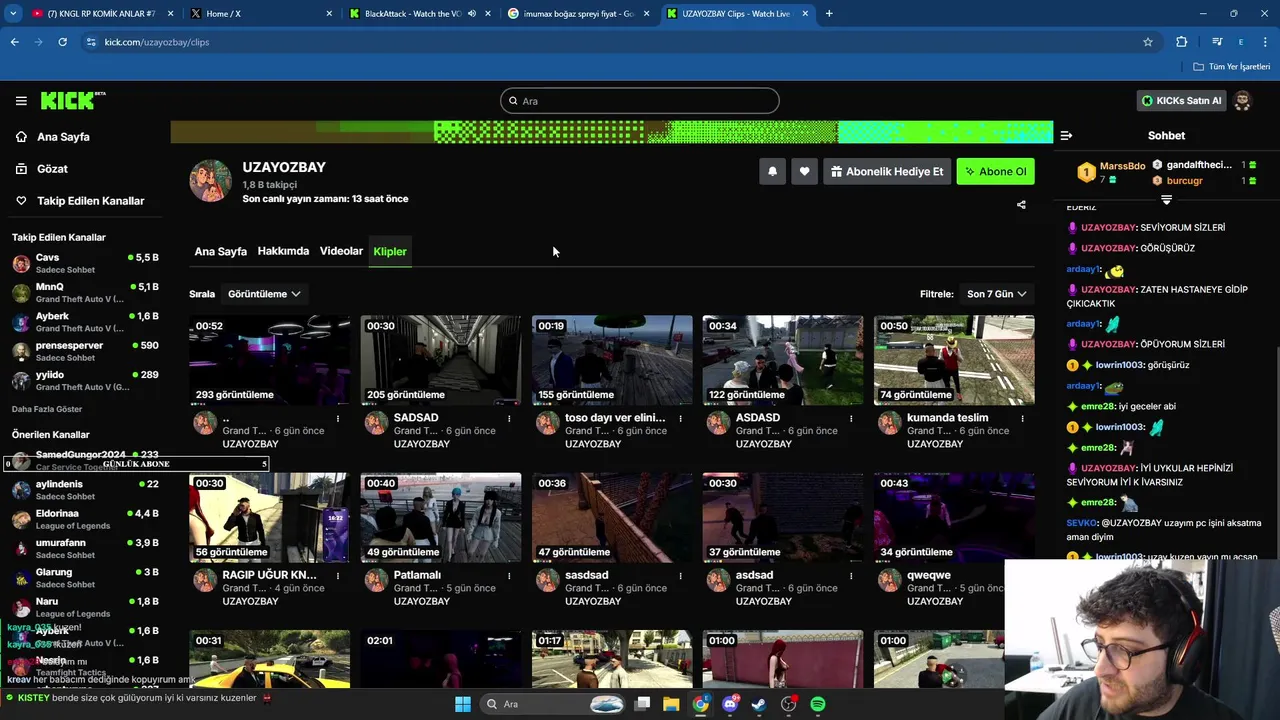Open options menu for kumanda teslim clip
Viewport: 1280px width, 720px height.
(x=1022, y=419)
